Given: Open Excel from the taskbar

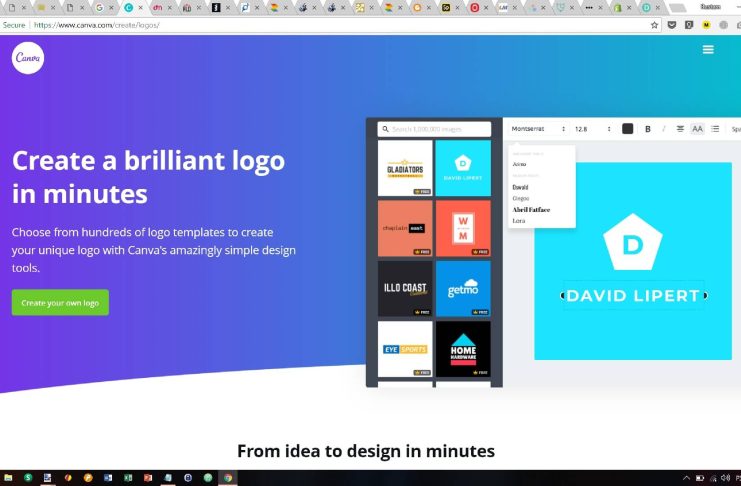Looking at the screenshot, I should tap(128, 478).
